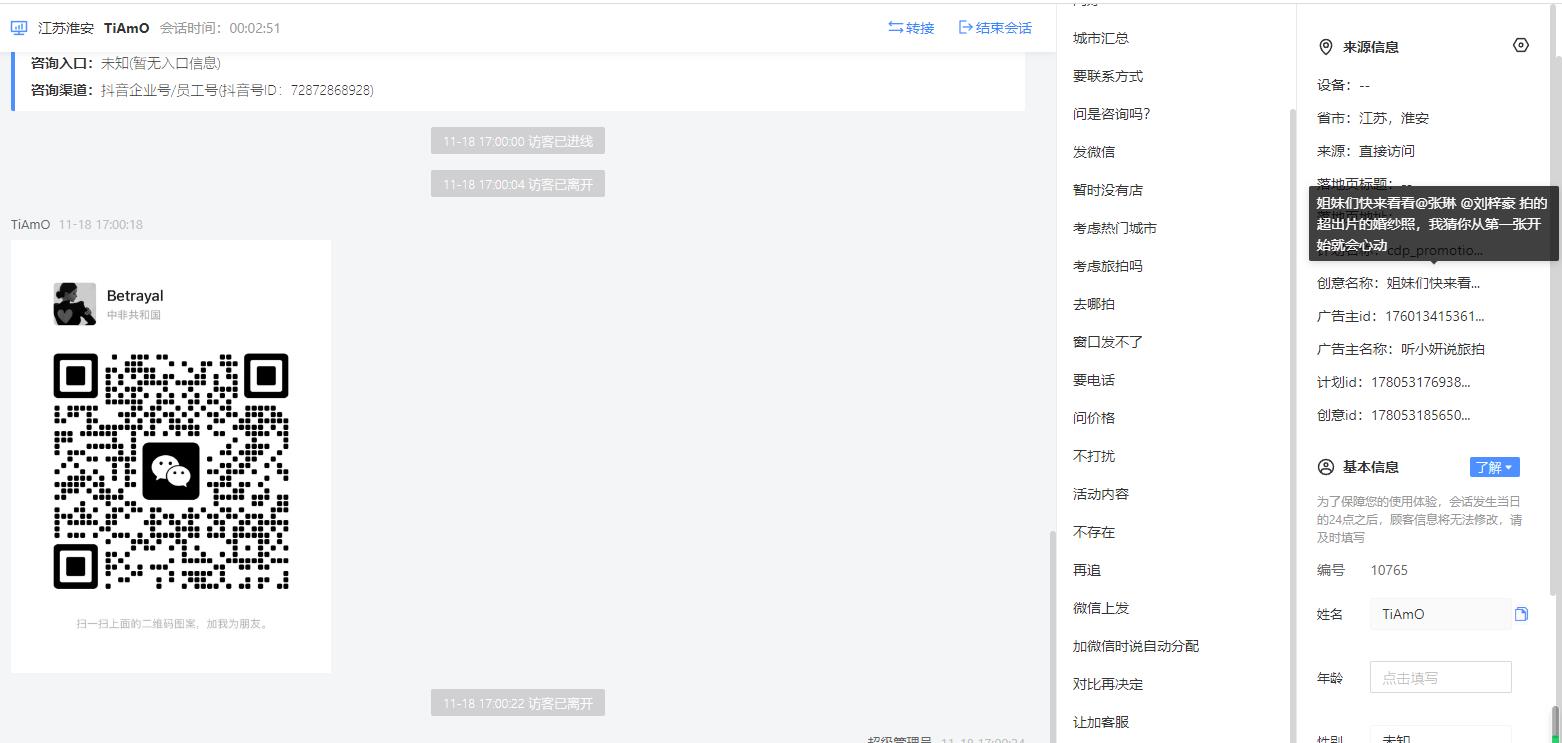Click the 计划id value 178053176938

coord(1421,382)
